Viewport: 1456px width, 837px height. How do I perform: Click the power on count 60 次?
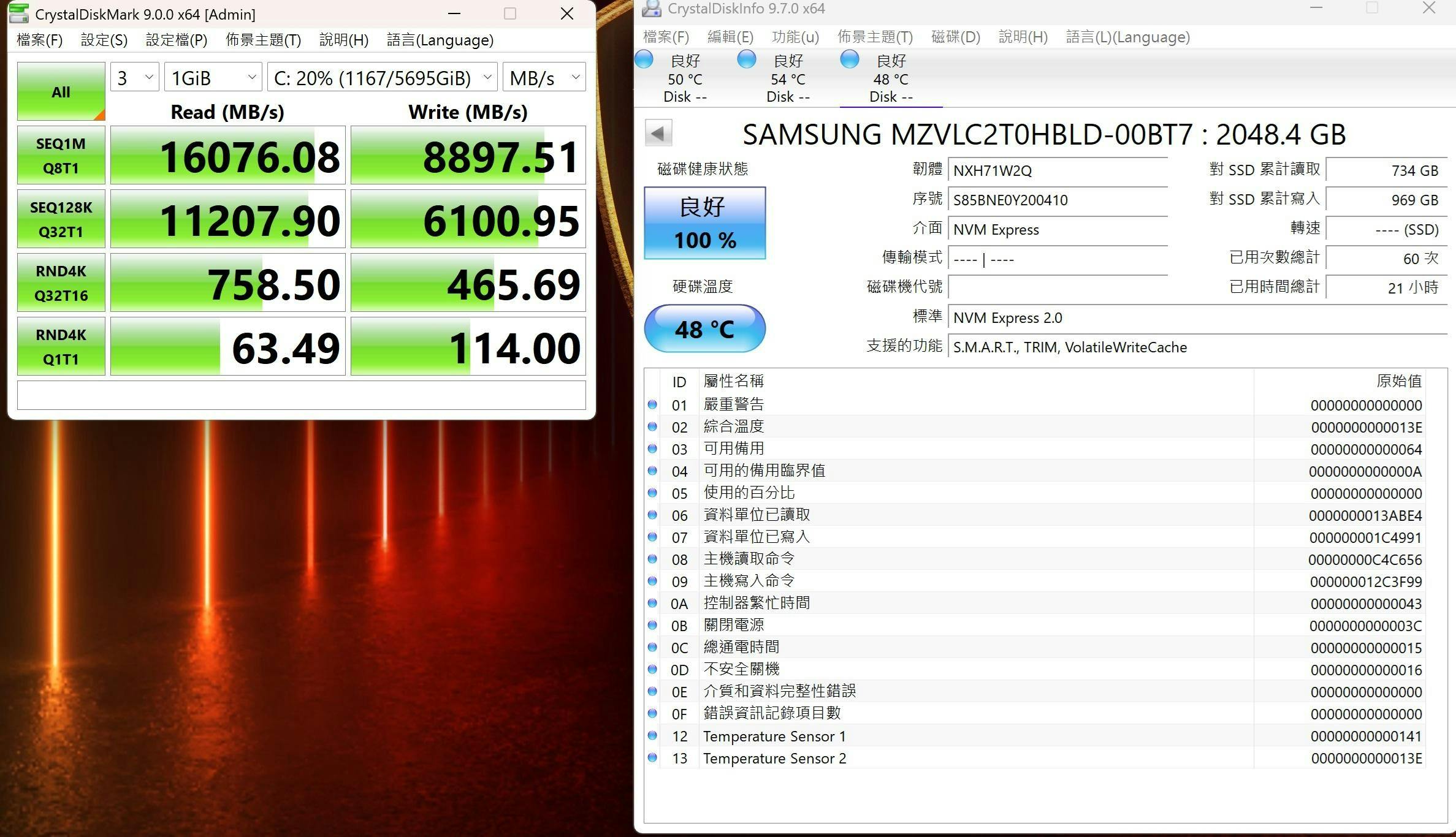(x=1387, y=259)
